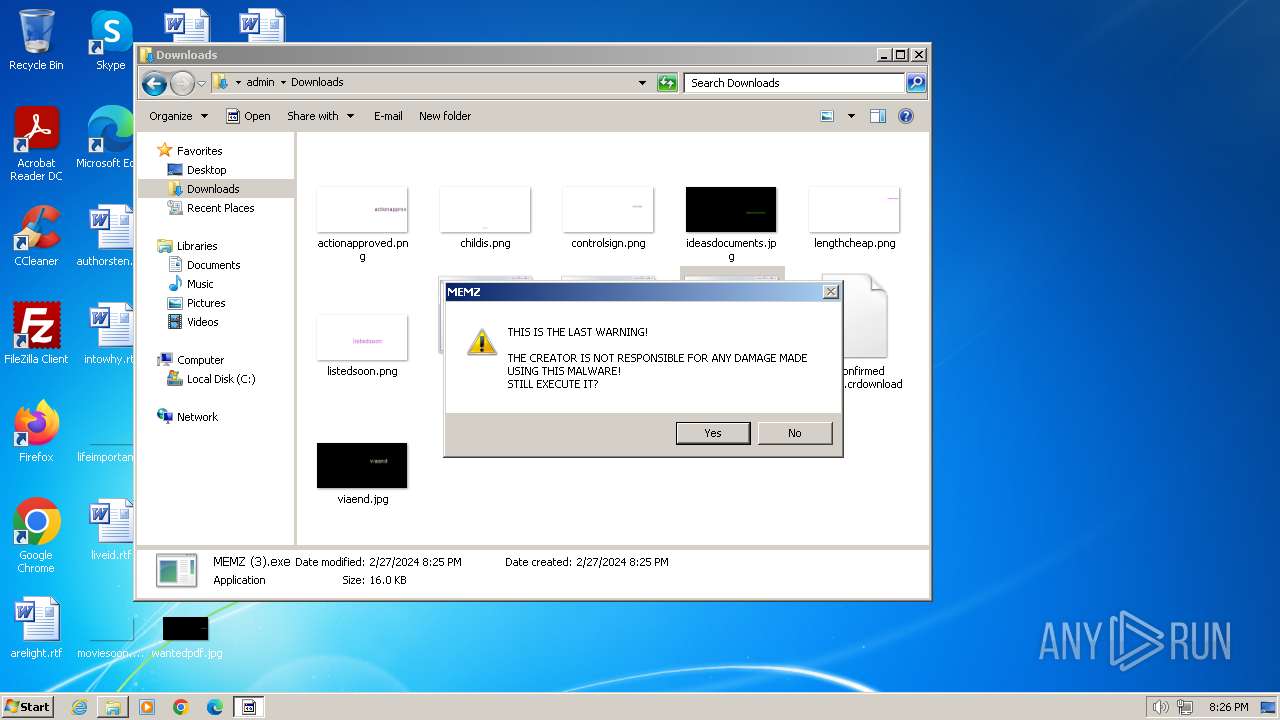Viewport: 1280px width, 720px height.
Task: Launch Chrome from the taskbar
Action: tap(181, 707)
